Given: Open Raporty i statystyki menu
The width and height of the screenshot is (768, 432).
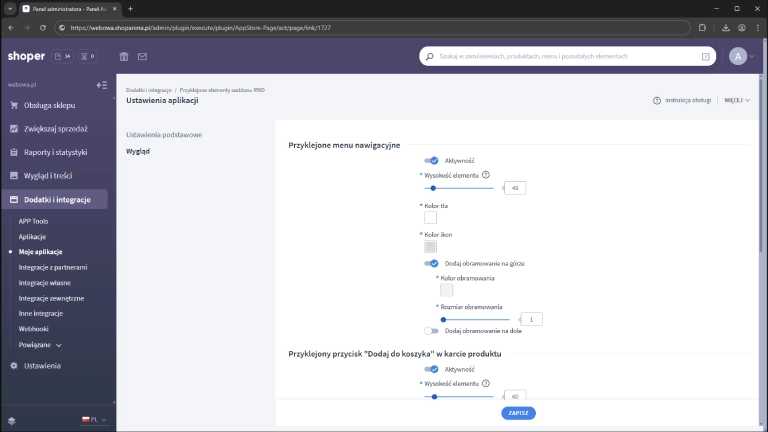Looking at the screenshot, I should [56, 153].
